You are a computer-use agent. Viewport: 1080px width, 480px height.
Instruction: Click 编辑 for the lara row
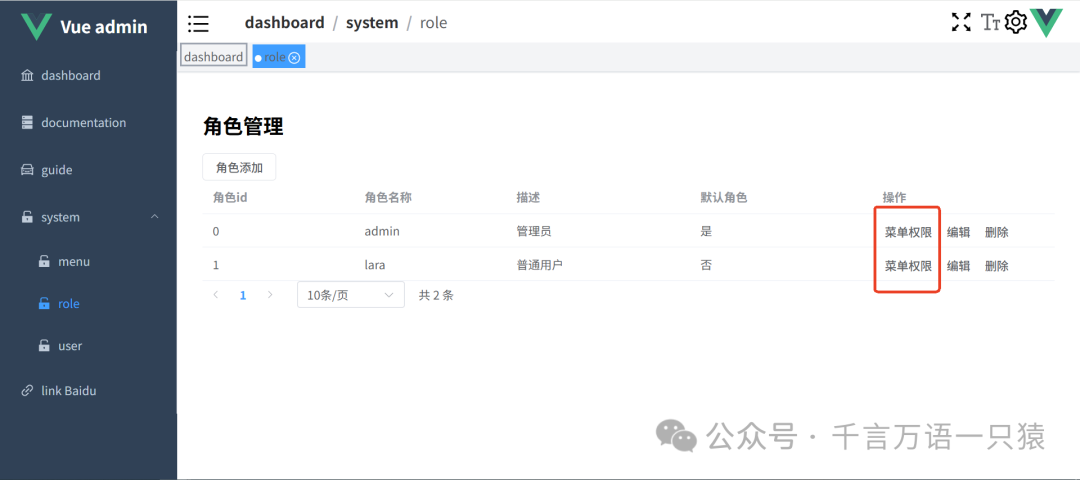(x=958, y=266)
